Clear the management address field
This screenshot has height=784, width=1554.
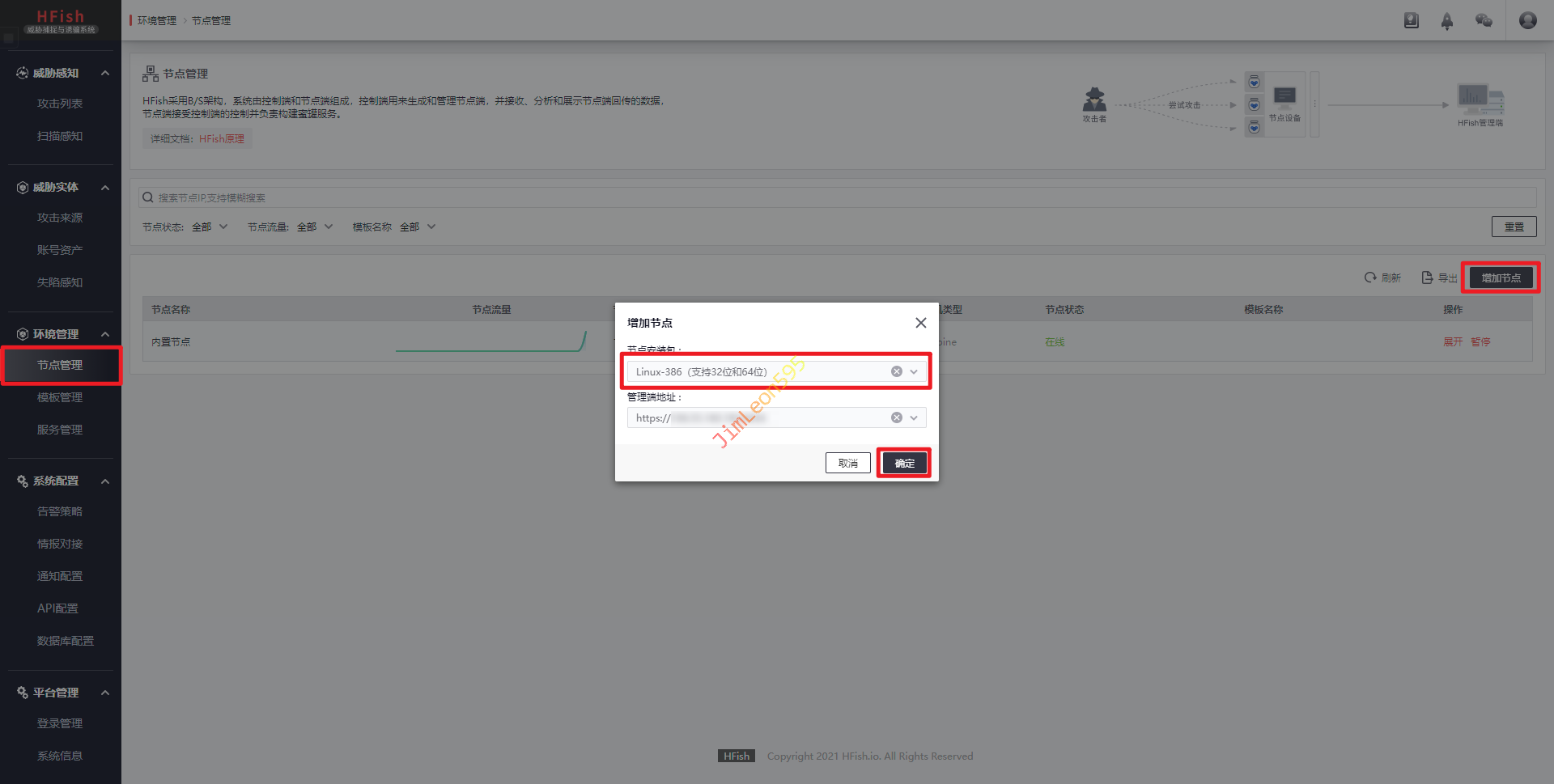pos(896,417)
